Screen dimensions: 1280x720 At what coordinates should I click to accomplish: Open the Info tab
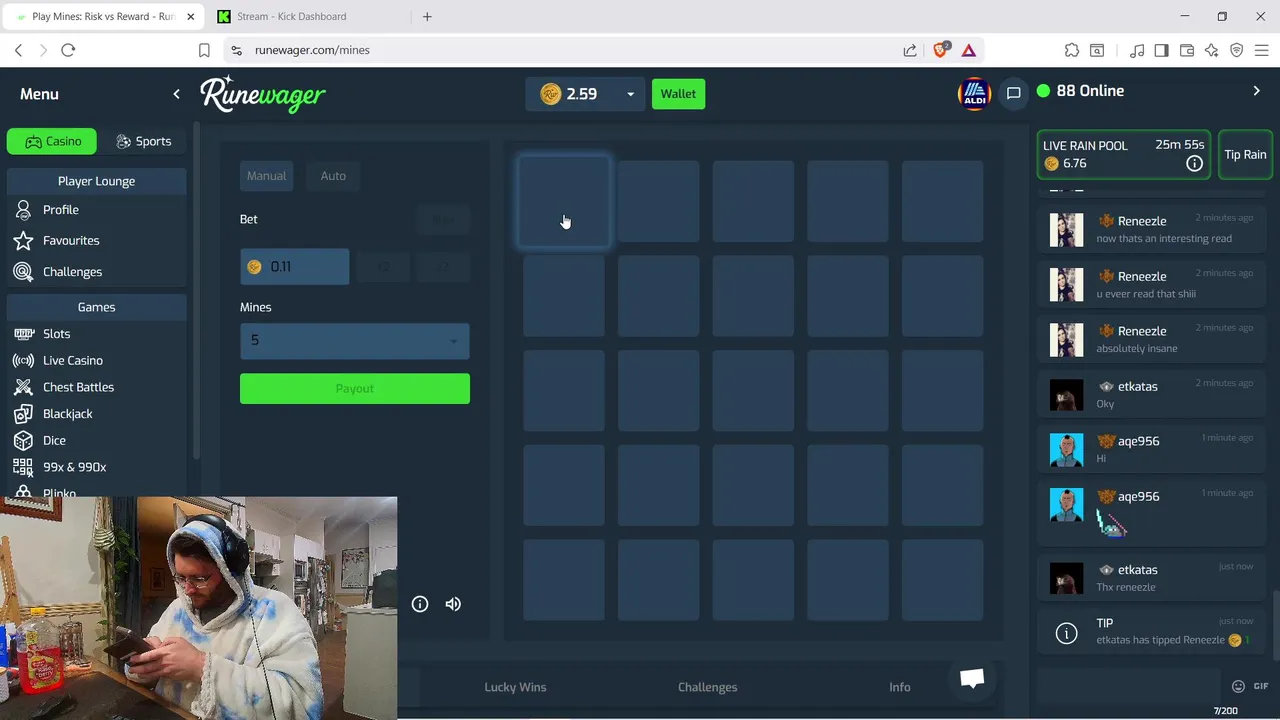pos(900,687)
